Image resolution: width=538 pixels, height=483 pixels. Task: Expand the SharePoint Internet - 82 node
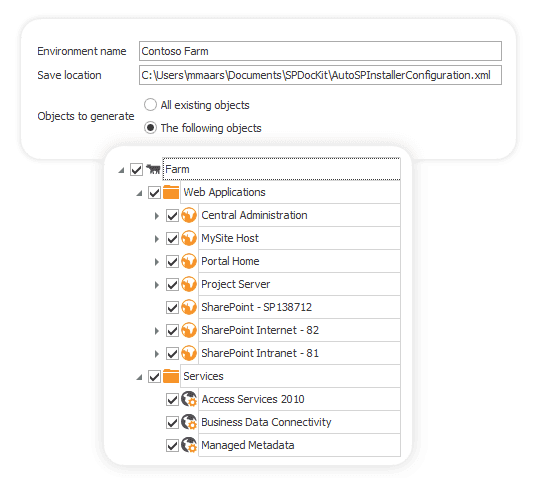click(x=157, y=331)
